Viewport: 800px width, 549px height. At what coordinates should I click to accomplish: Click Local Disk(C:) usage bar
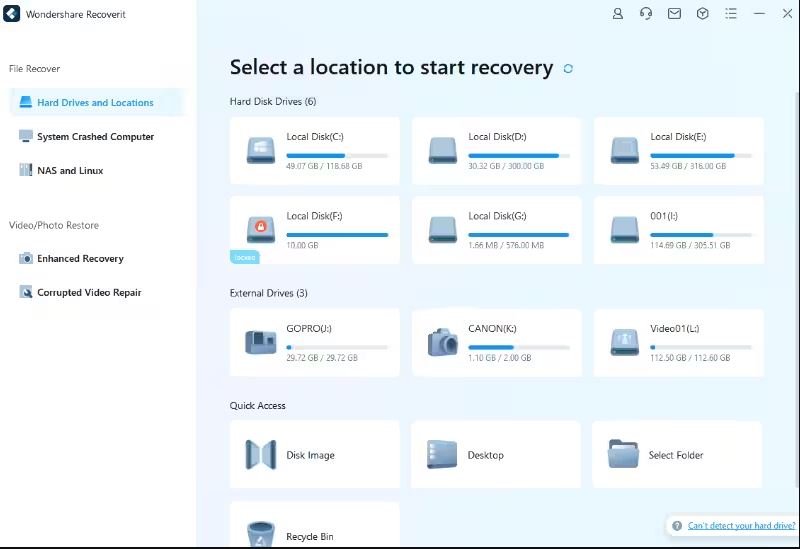click(337, 156)
